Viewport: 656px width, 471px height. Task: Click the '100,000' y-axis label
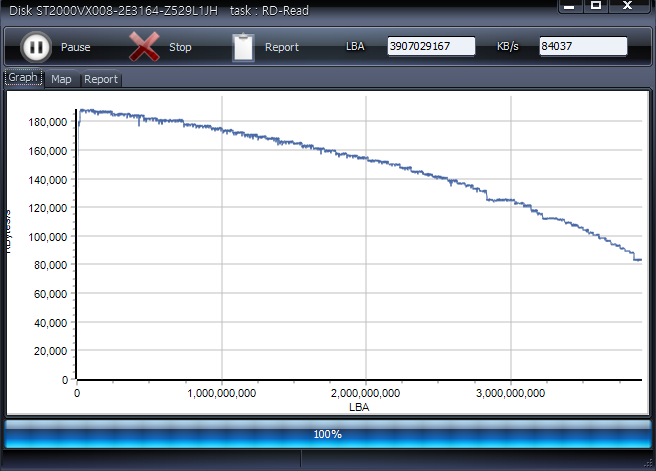click(x=48, y=237)
